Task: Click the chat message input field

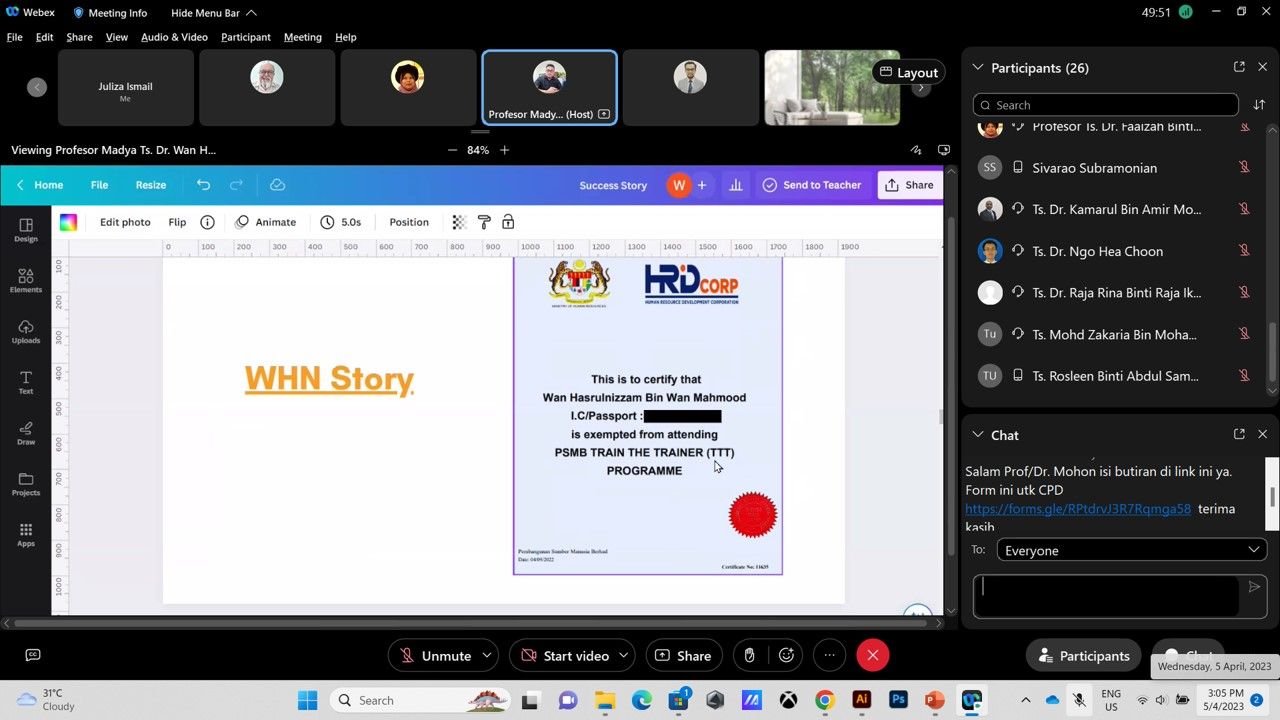Action: point(1106,595)
